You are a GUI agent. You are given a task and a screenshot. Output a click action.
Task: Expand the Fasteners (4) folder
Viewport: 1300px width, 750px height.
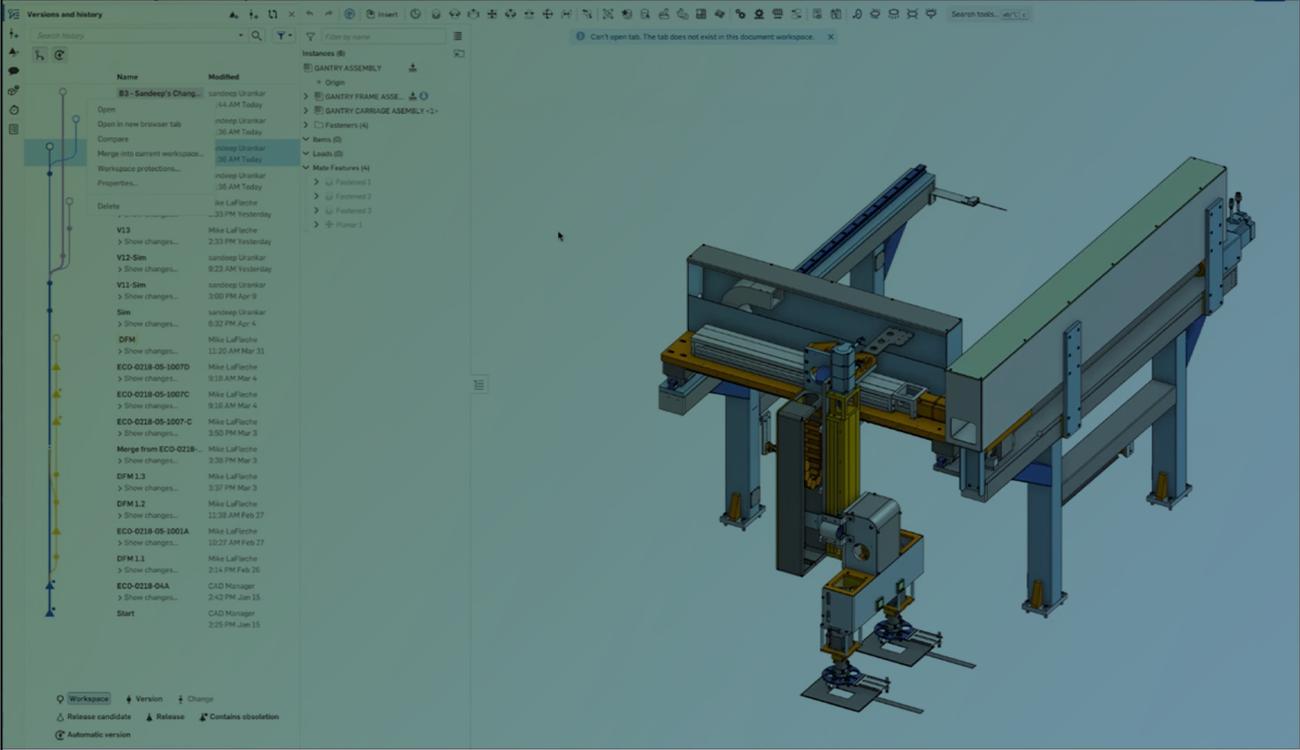coord(305,124)
